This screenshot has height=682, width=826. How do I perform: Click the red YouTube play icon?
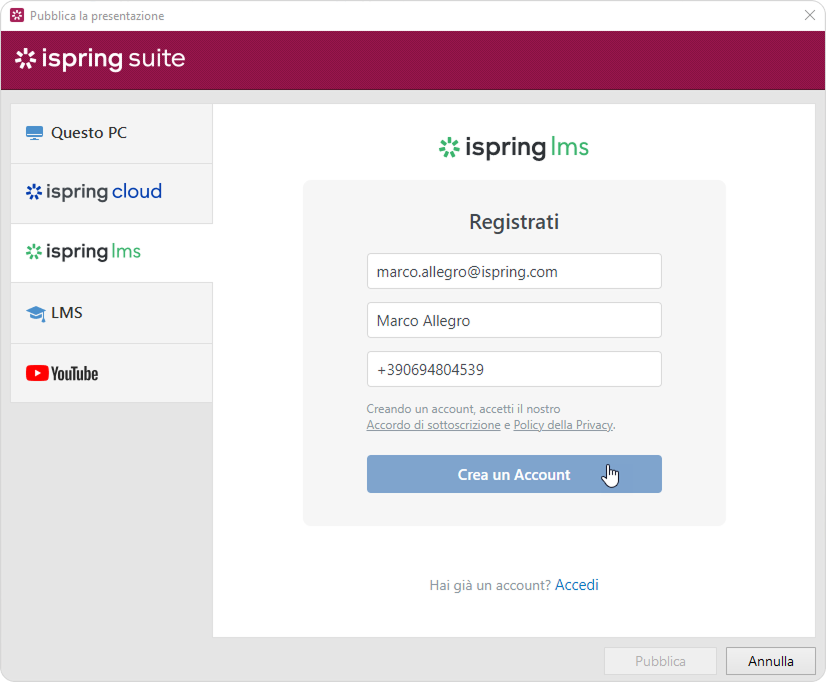pyautogui.click(x=37, y=373)
